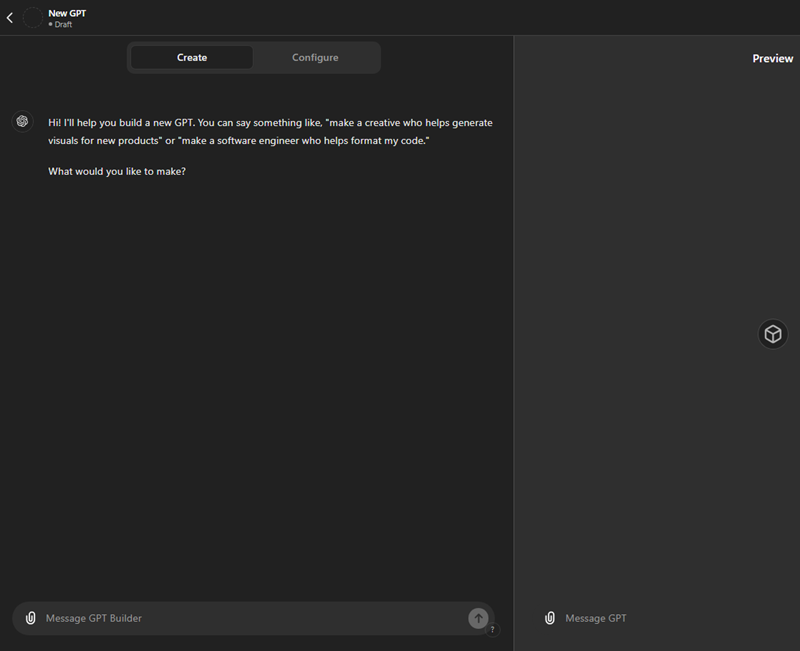
Task: Attach a file in GPT Builder chat
Action: tap(31, 618)
